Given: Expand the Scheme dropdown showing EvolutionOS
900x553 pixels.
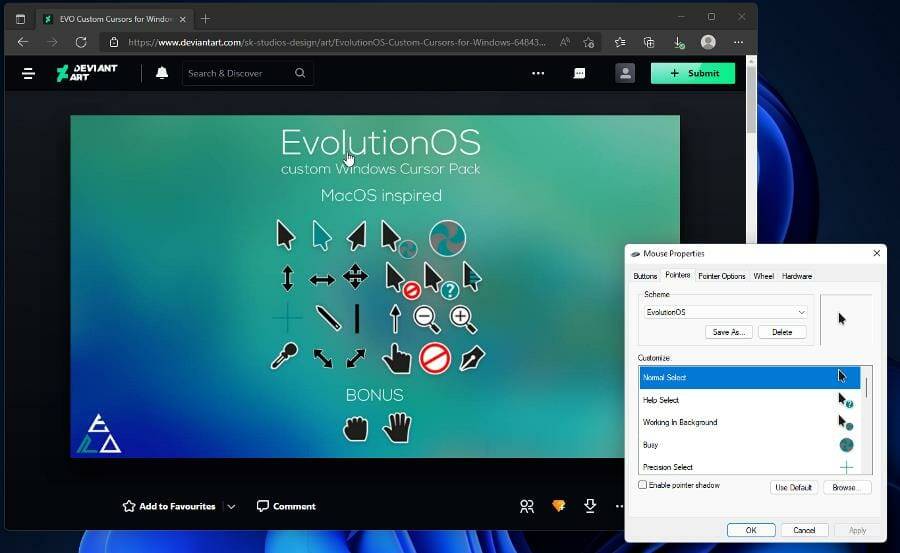Looking at the screenshot, I should click(726, 312).
